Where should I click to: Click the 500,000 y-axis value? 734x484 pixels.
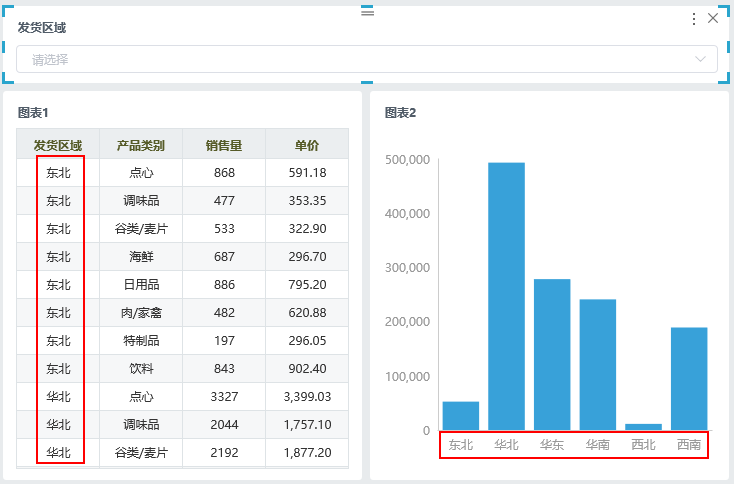(407, 160)
